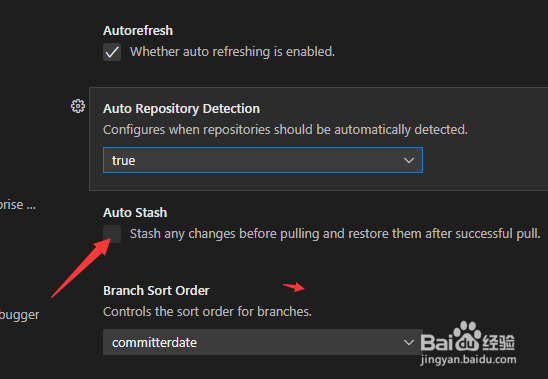Open the committerdate Branch Sort Order dropdown
The width and height of the screenshot is (548, 379).
click(x=263, y=342)
